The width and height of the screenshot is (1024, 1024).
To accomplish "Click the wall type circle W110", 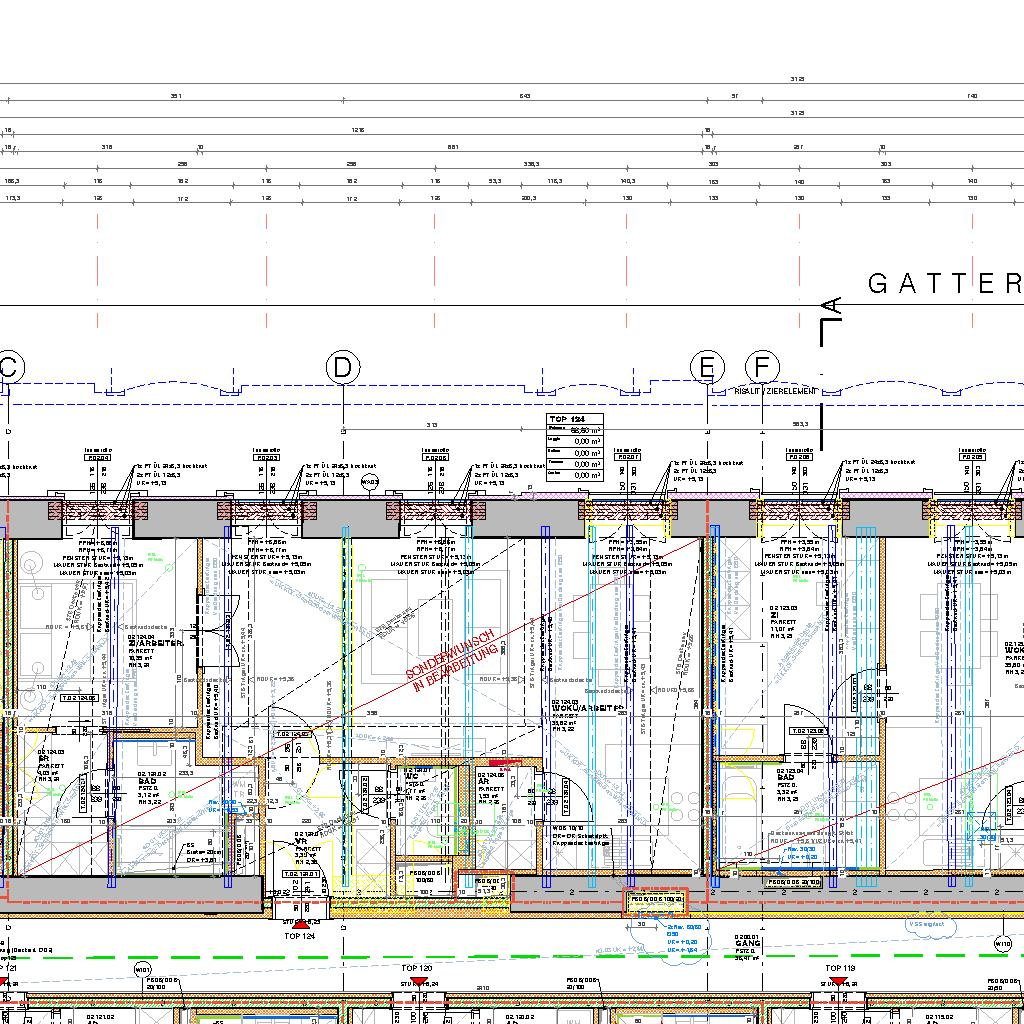I will (x=1003, y=943).
